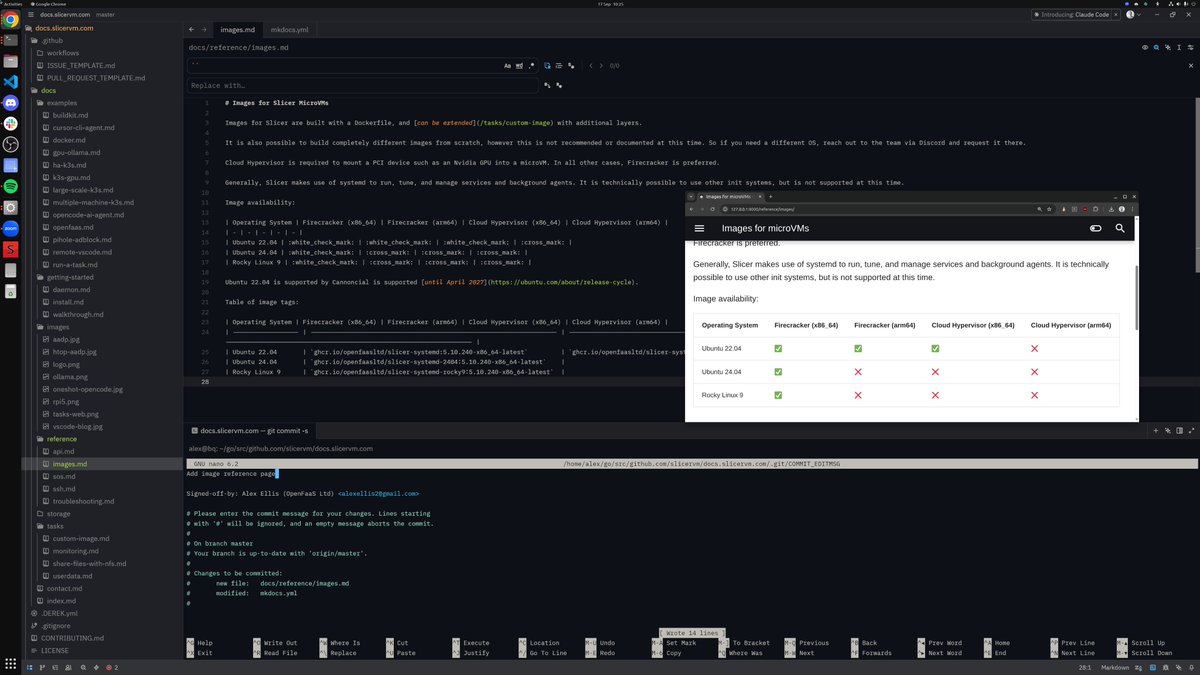Open Spotify from the dock

tap(11, 186)
